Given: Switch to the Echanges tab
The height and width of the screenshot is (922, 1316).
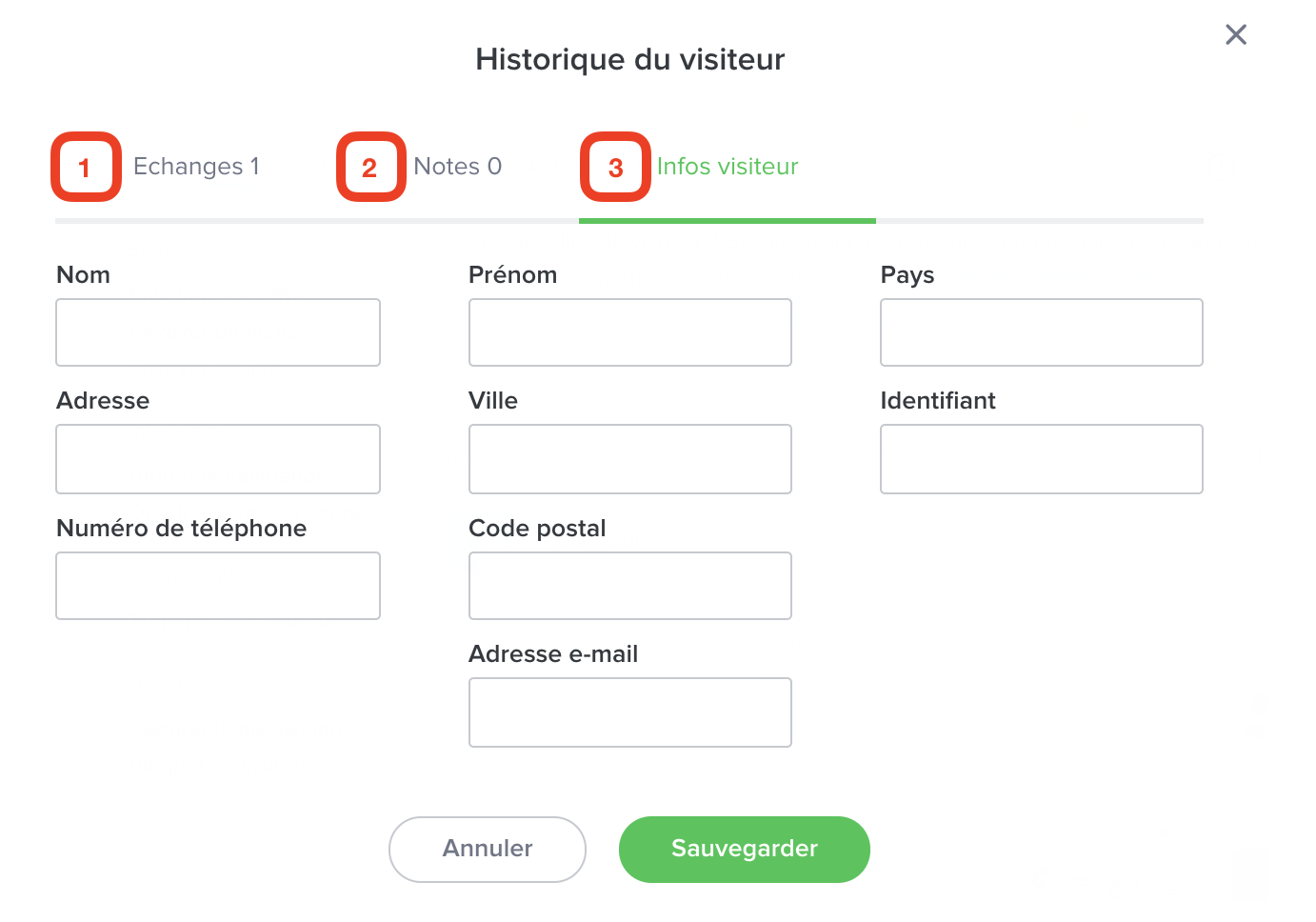Looking at the screenshot, I should coord(196,167).
